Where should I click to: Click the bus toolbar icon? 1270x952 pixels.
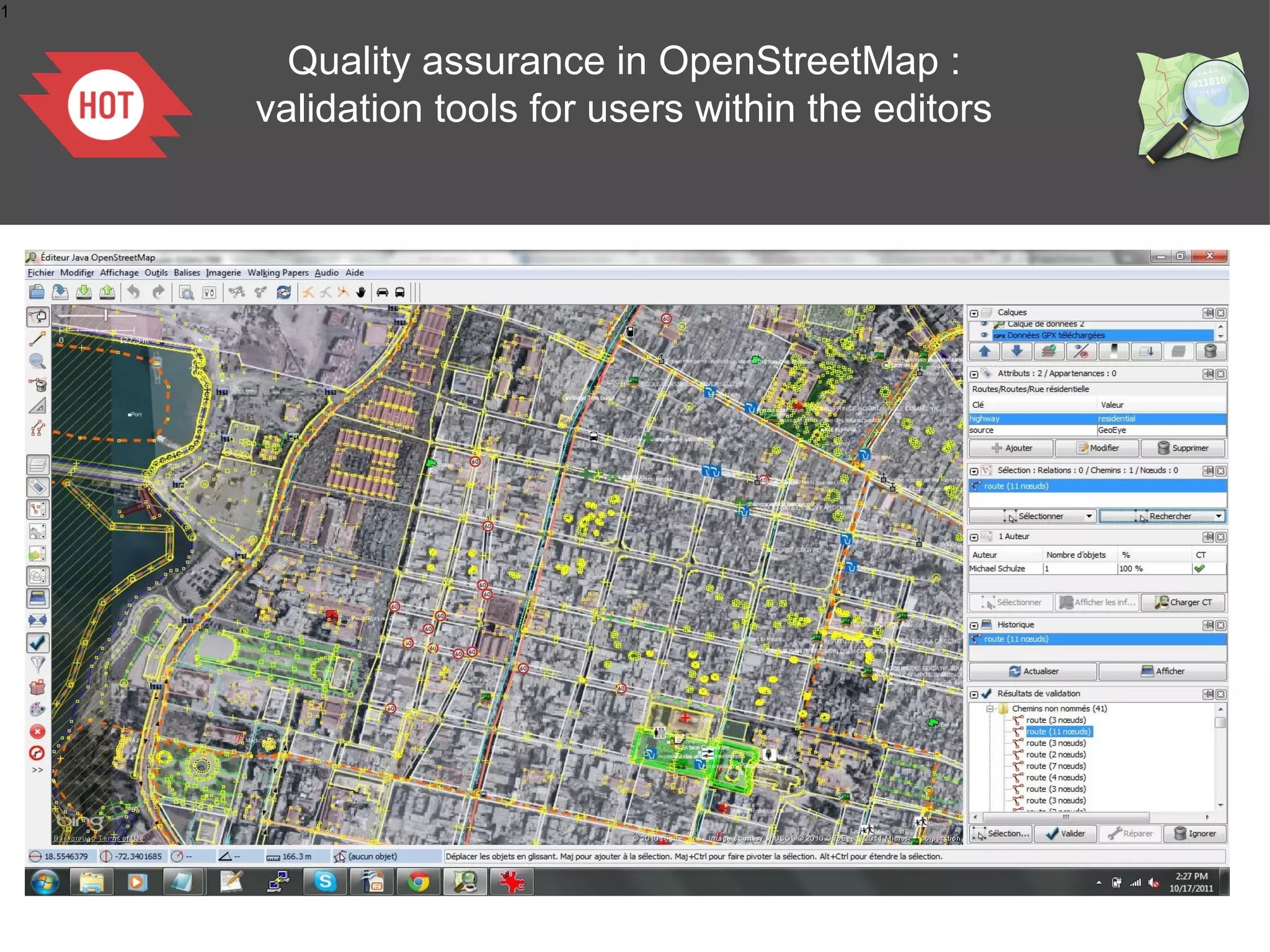coord(400,292)
